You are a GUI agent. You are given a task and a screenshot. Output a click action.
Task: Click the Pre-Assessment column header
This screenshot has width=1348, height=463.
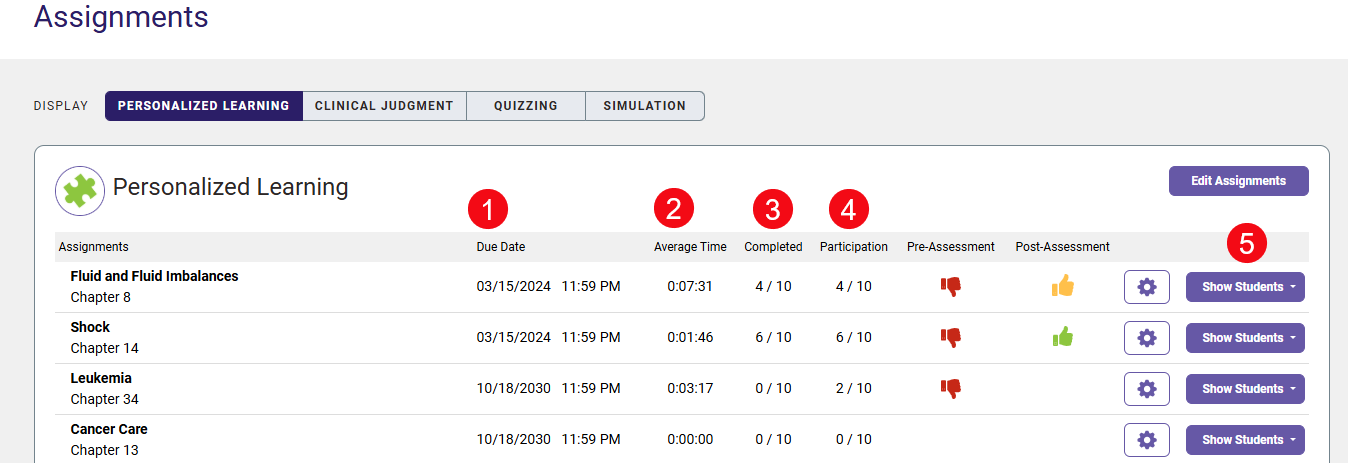click(951, 247)
